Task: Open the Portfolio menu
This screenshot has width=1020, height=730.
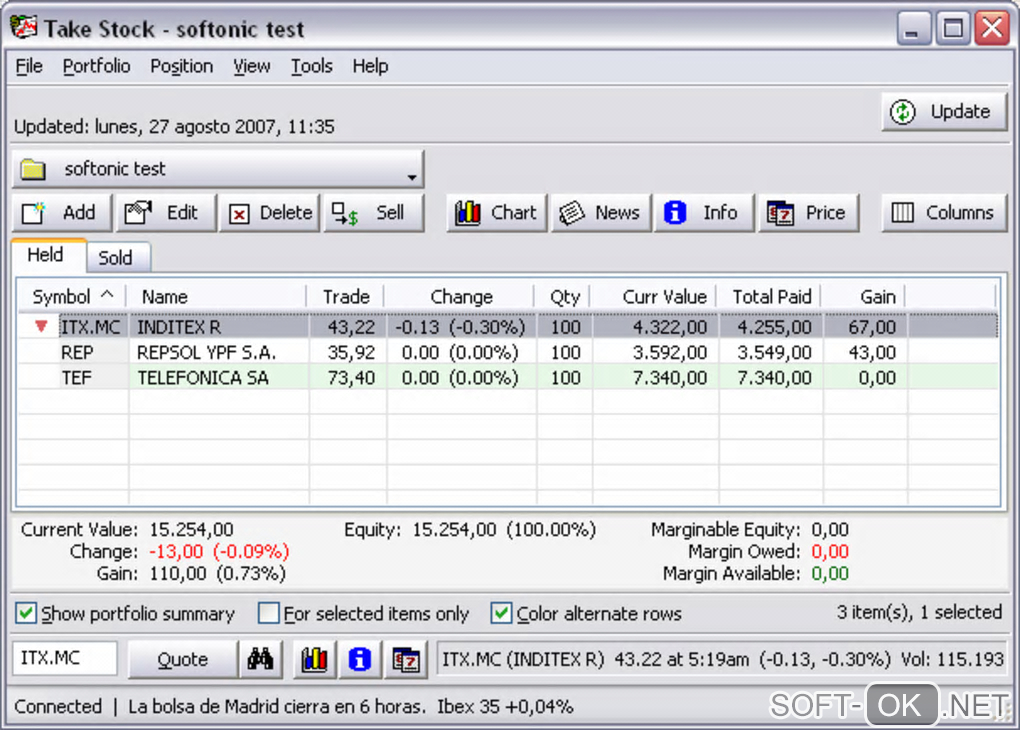Action: click(x=96, y=66)
